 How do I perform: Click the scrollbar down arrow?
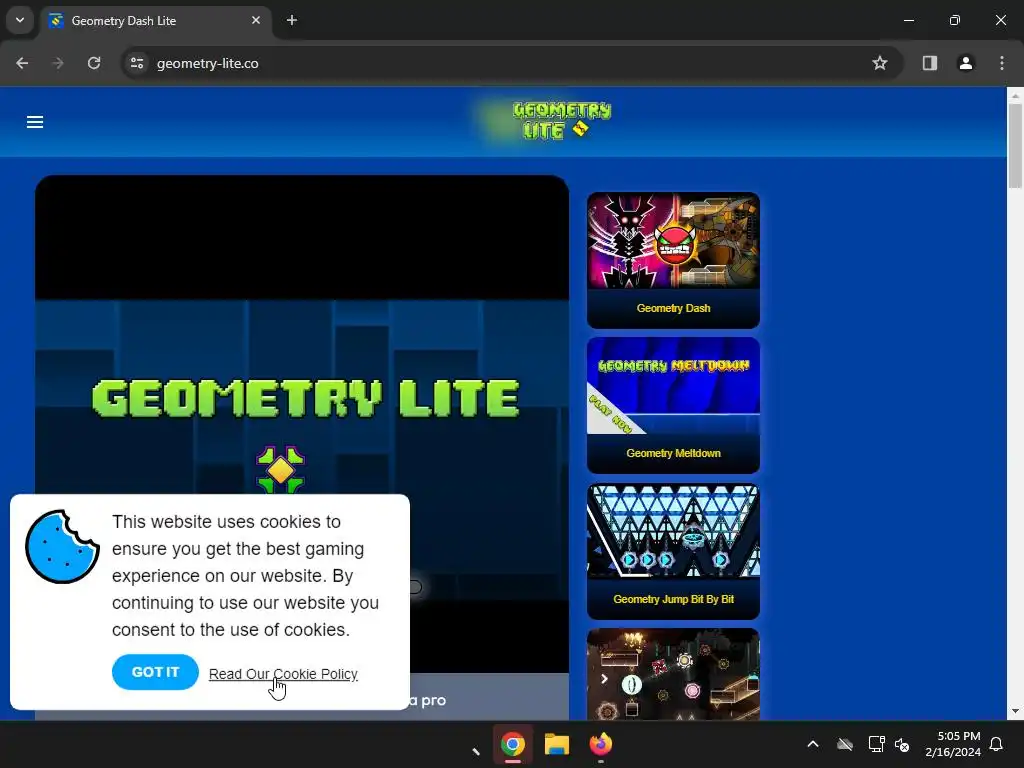click(x=1015, y=711)
